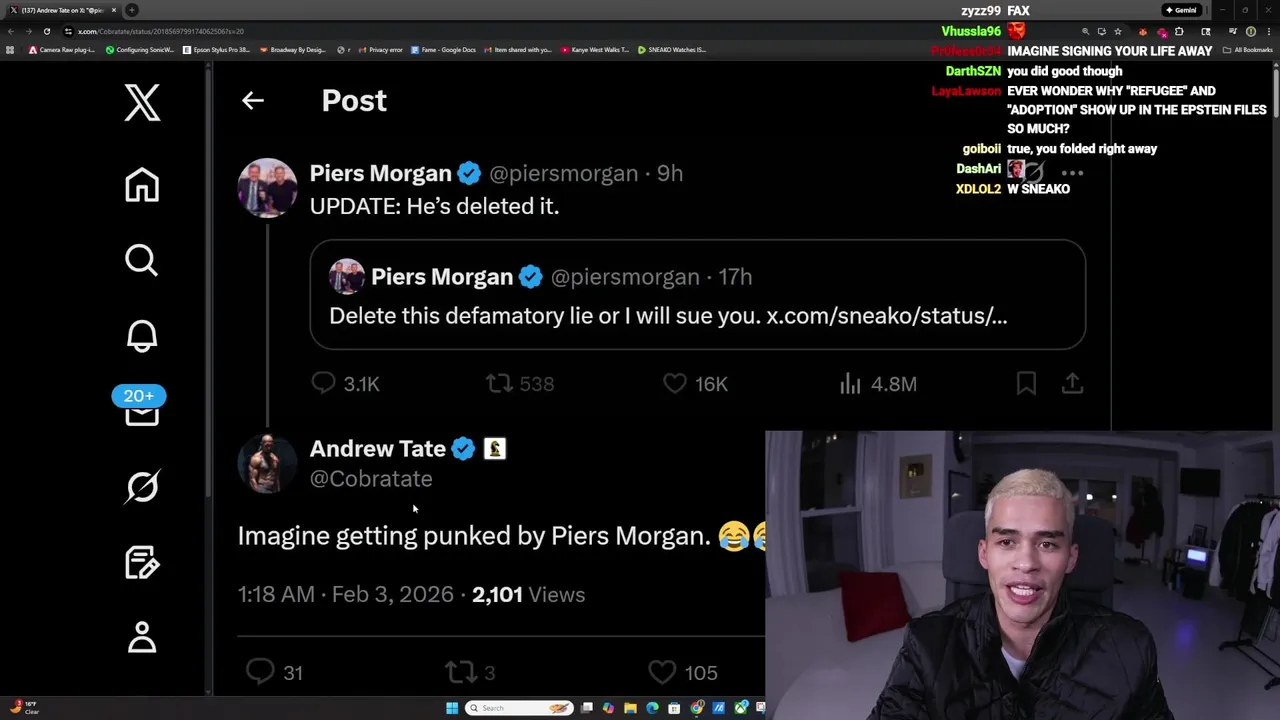Like Piers Morgan's post showing 16K

point(696,384)
